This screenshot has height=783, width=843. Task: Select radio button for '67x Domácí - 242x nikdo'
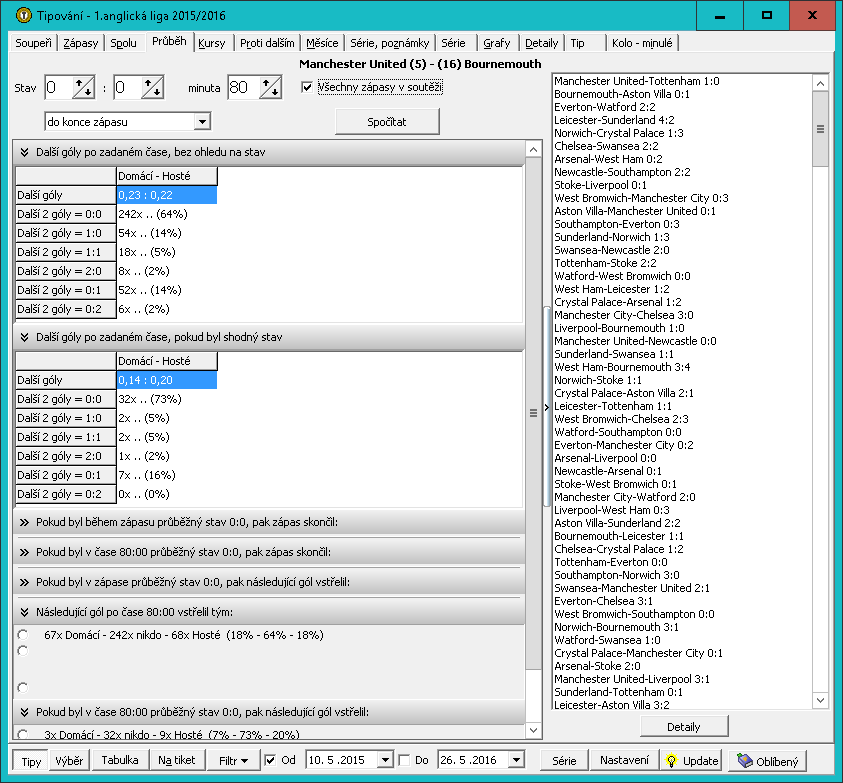23,635
